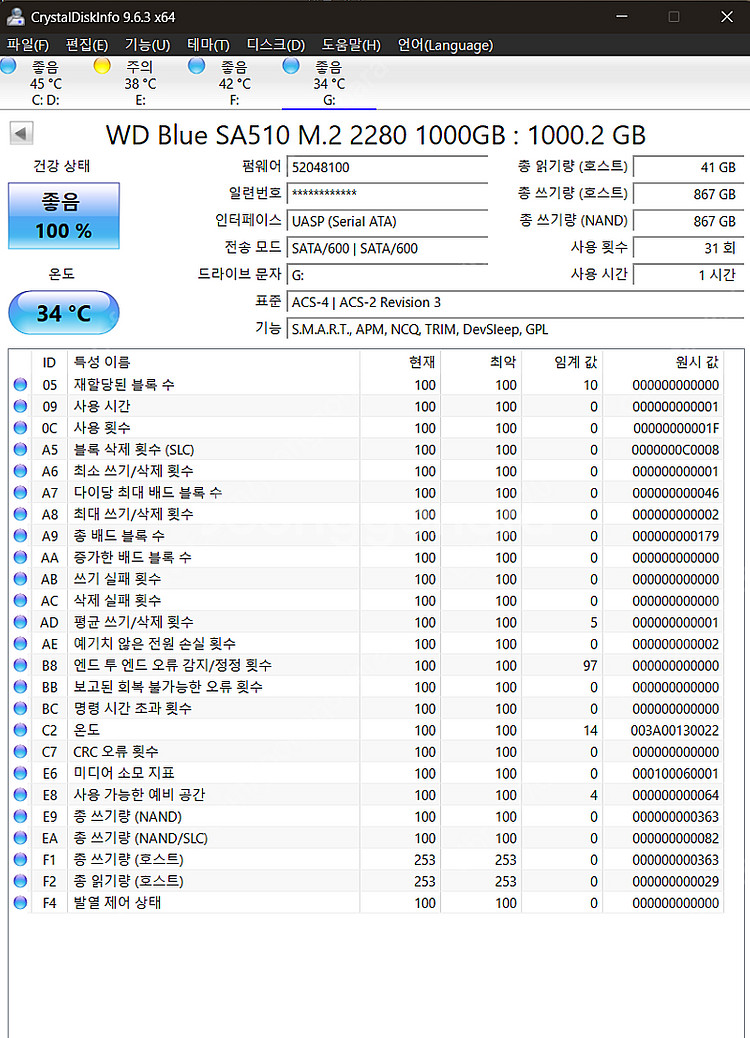Screen dimensions: 750x1038
Task: Open the 도움말(H) menu
Action: point(351,45)
